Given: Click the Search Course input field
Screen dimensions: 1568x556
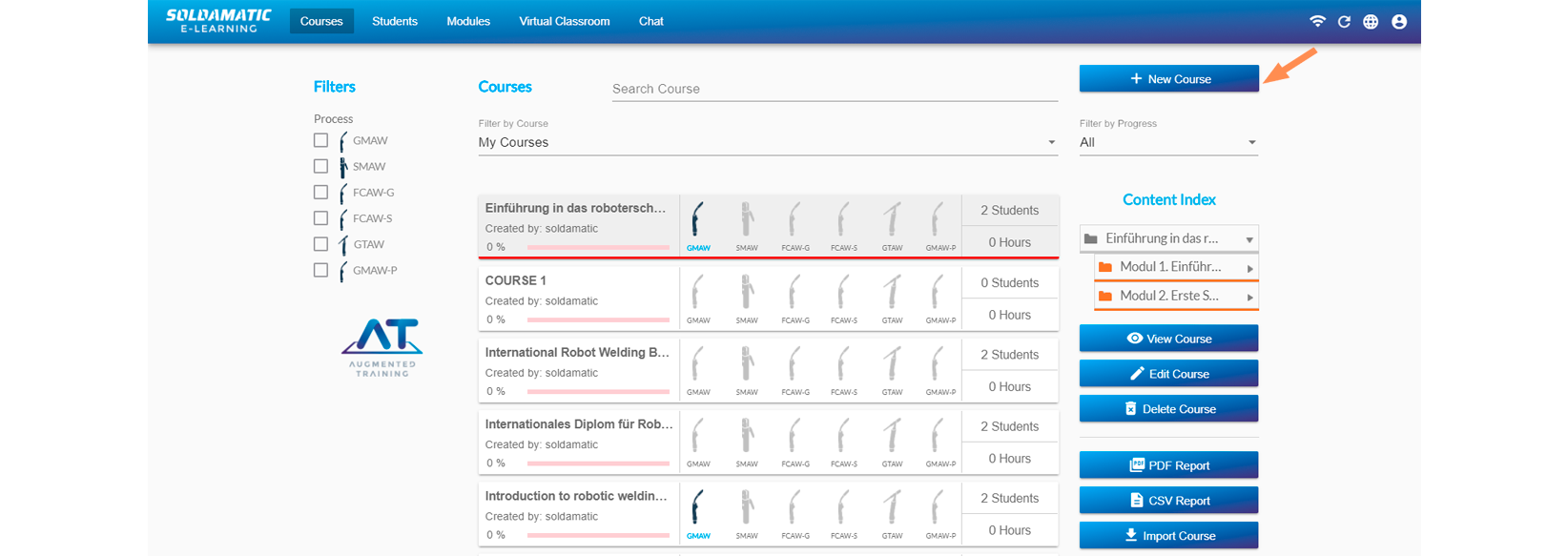Looking at the screenshot, I should pos(834,89).
